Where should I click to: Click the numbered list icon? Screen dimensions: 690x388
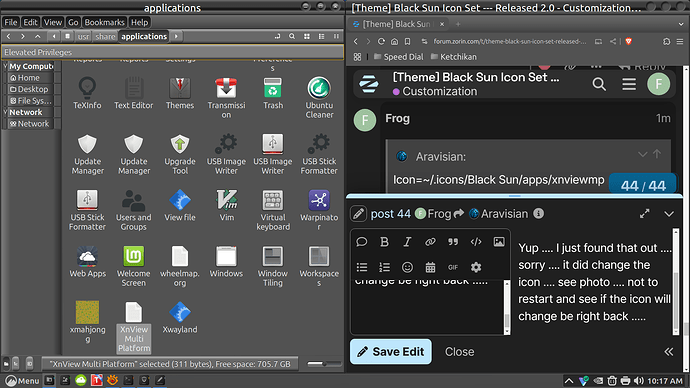pos(384,267)
